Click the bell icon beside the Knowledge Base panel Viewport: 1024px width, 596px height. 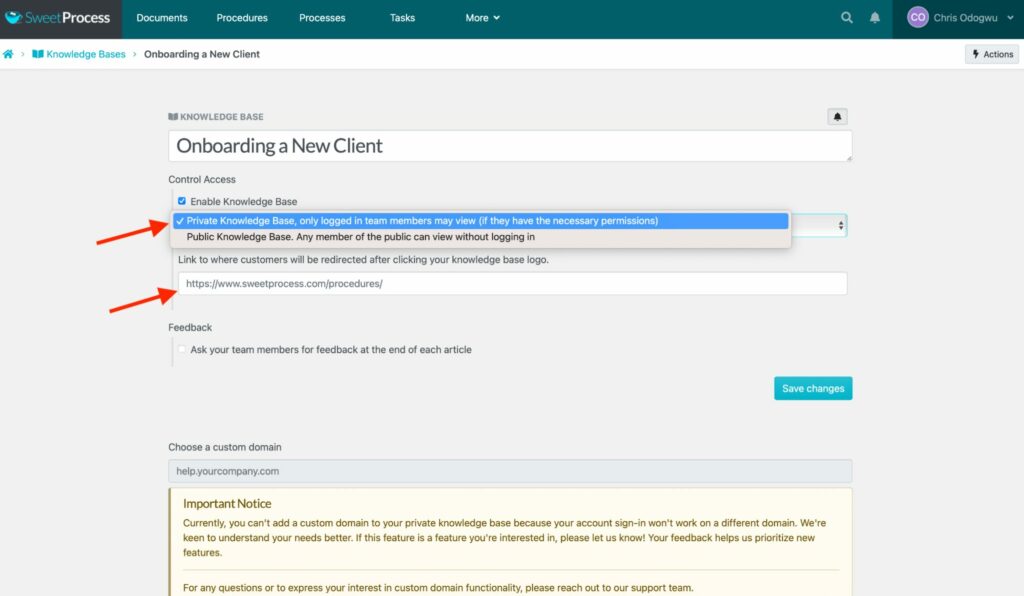(837, 116)
